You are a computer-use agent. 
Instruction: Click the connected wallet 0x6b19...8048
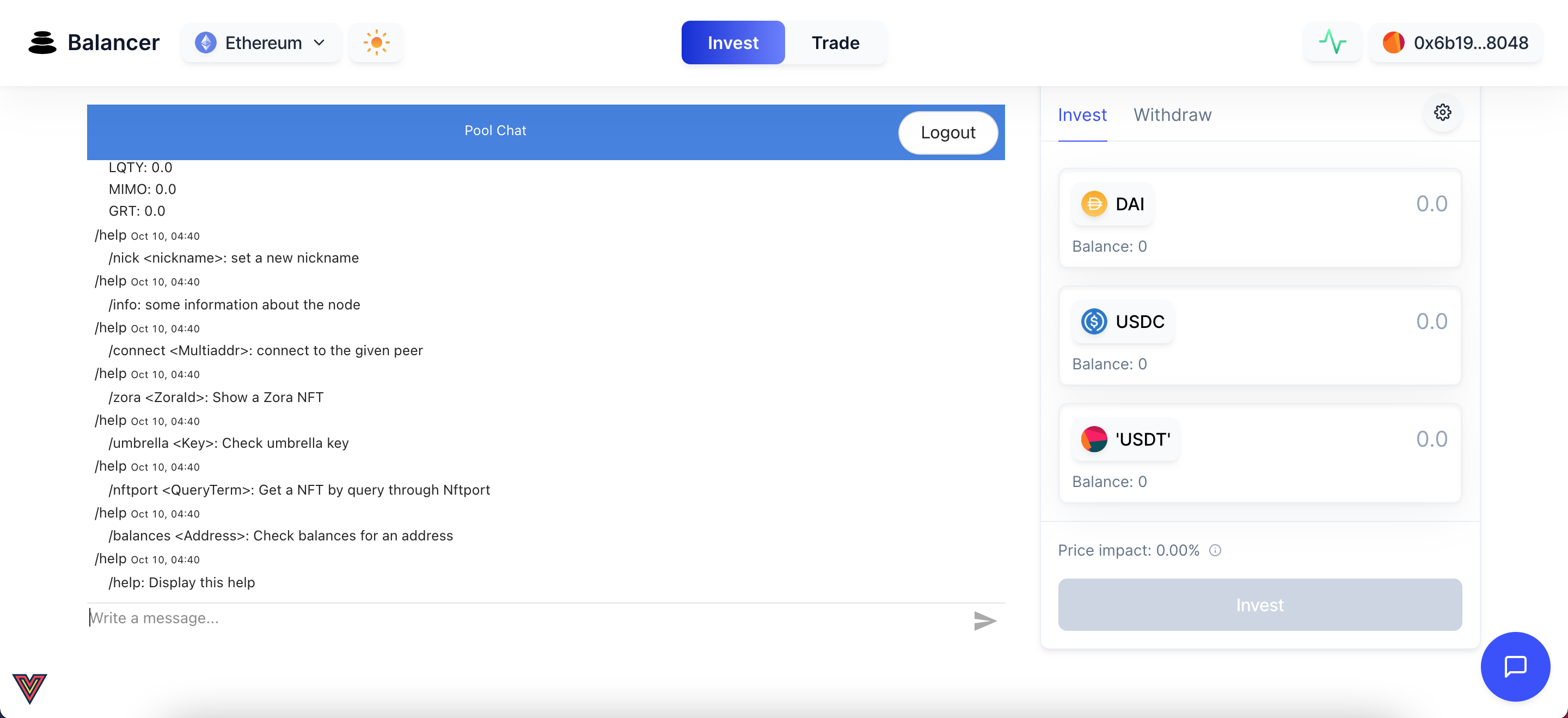click(x=1456, y=42)
